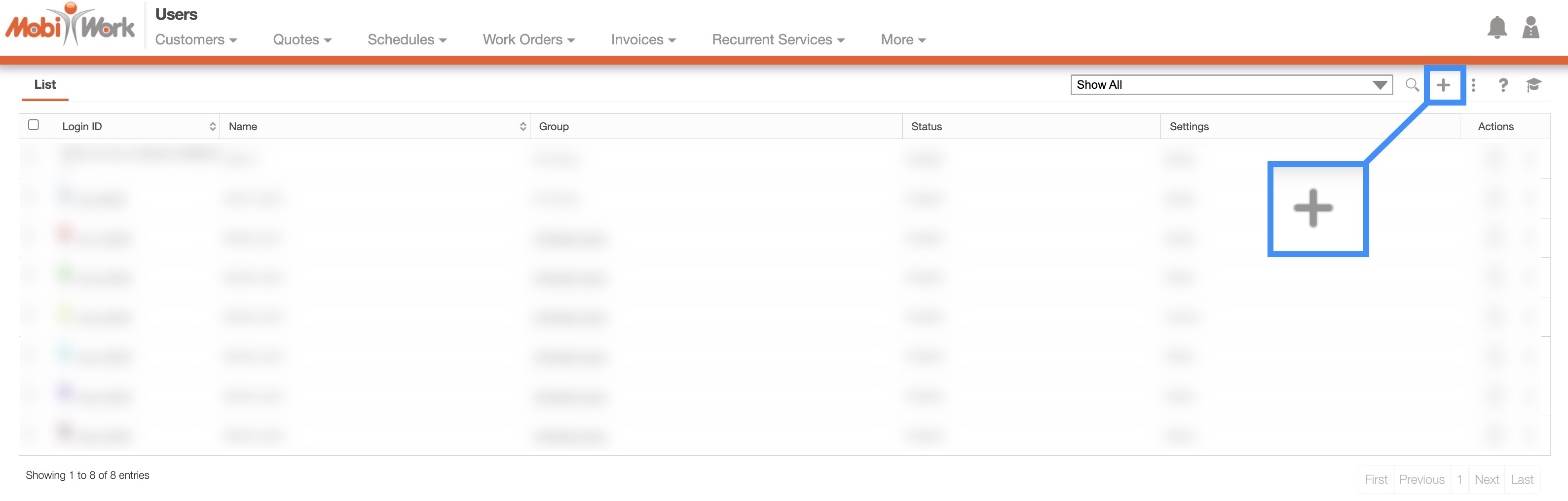Screen dimensions: 1568x501
Task: Open the Invoices menu
Action: (643, 40)
